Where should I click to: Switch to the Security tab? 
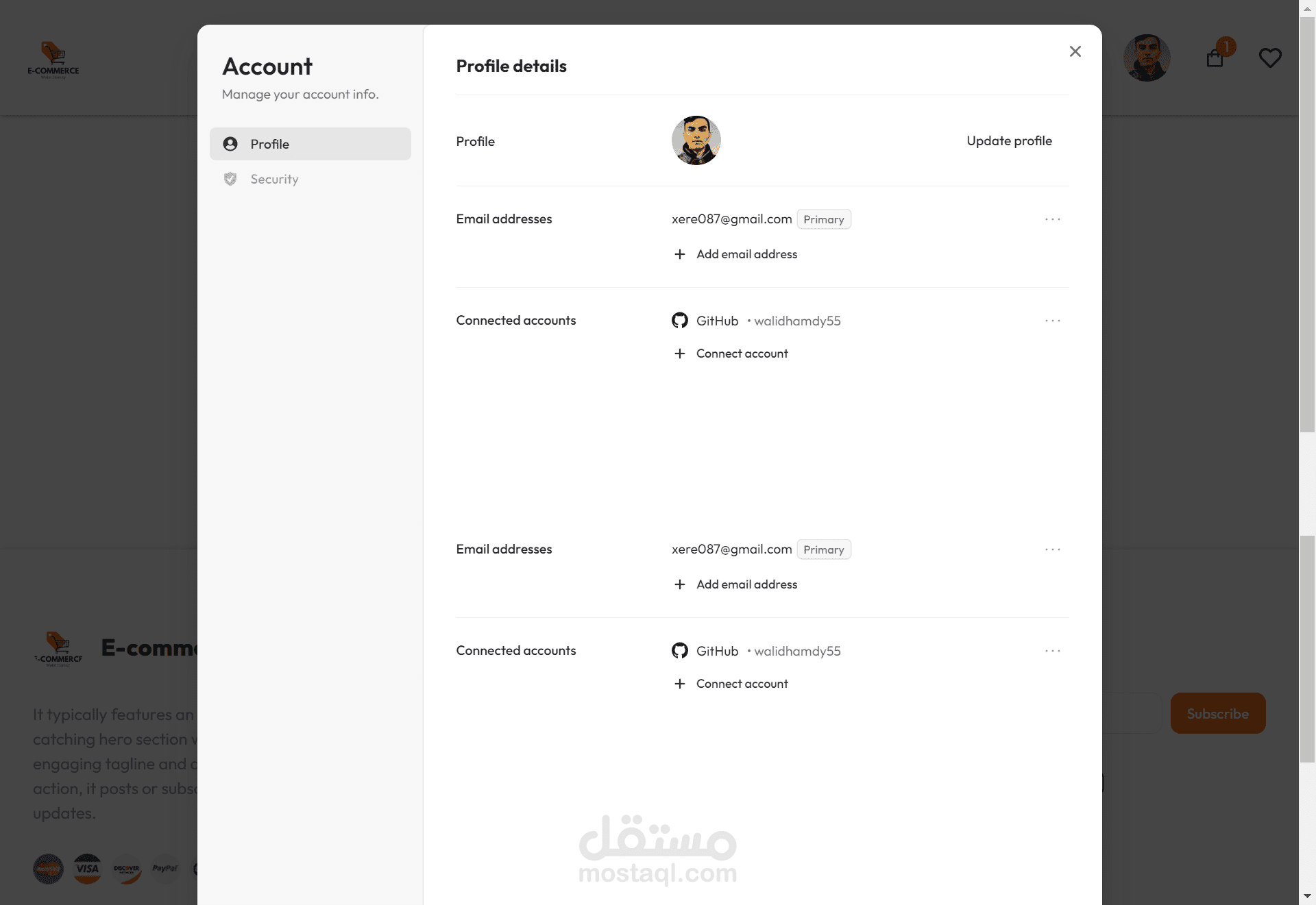coord(274,179)
